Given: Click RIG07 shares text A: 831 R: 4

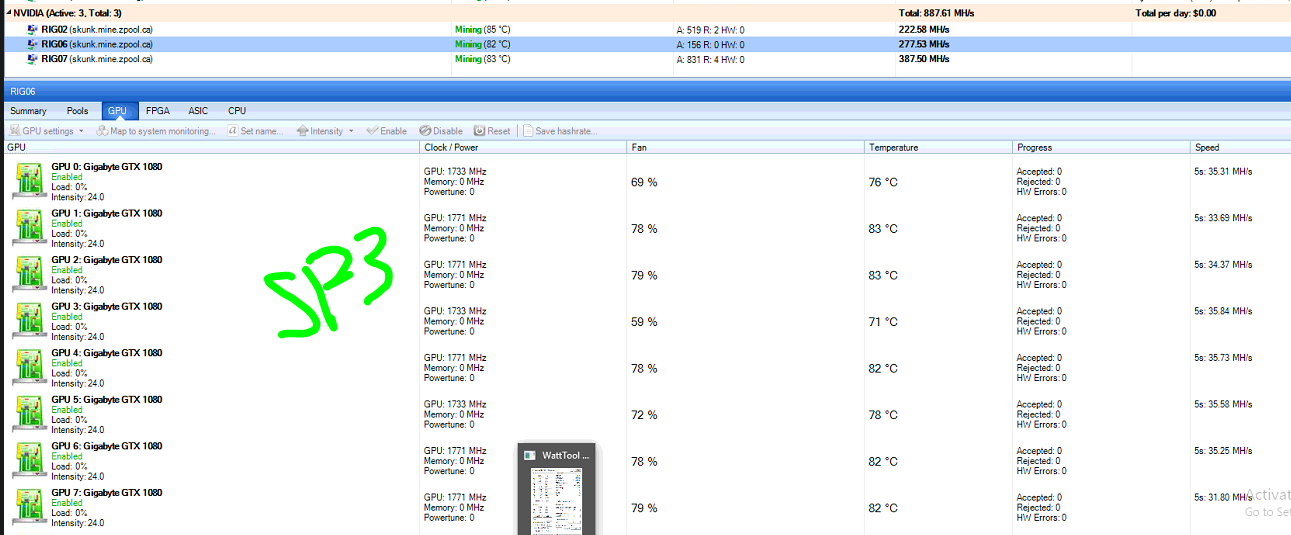Looking at the screenshot, I should 698,59.
